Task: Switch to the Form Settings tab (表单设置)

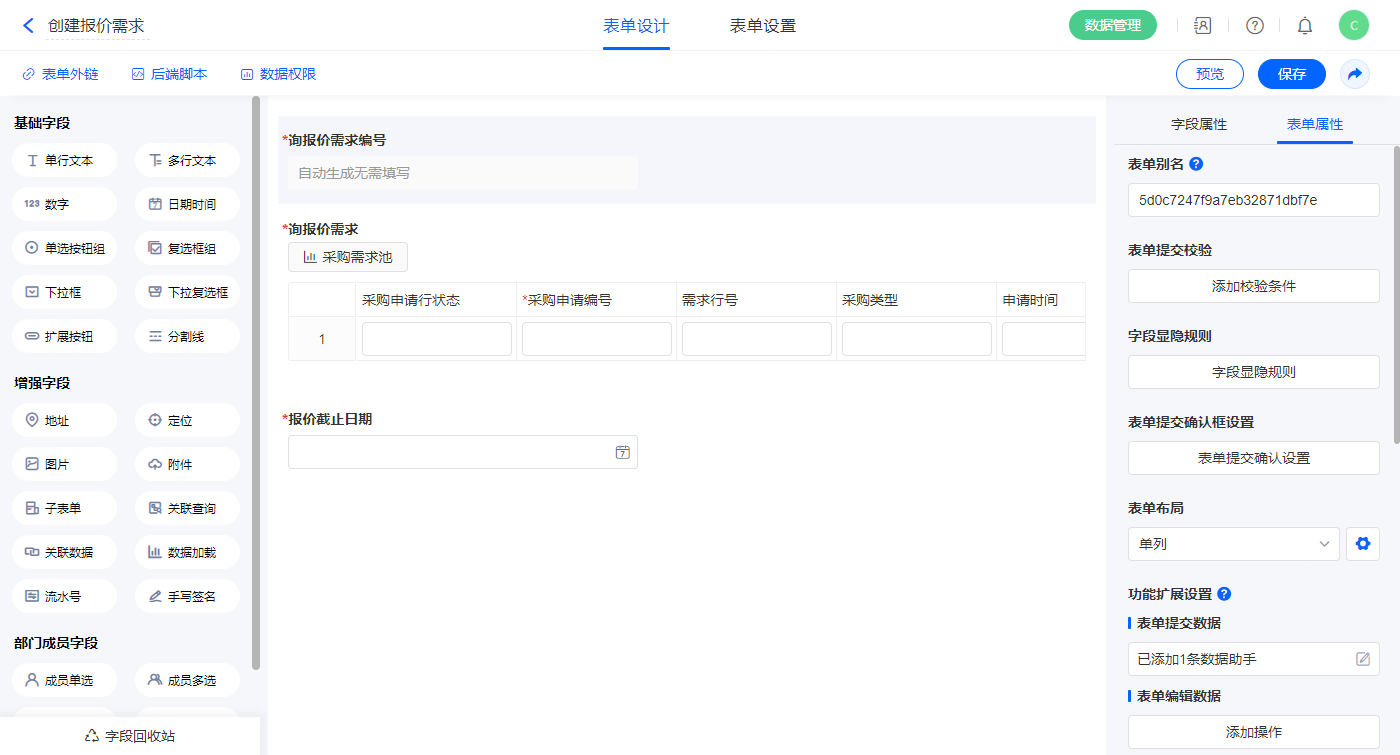Action: point(762,26)
